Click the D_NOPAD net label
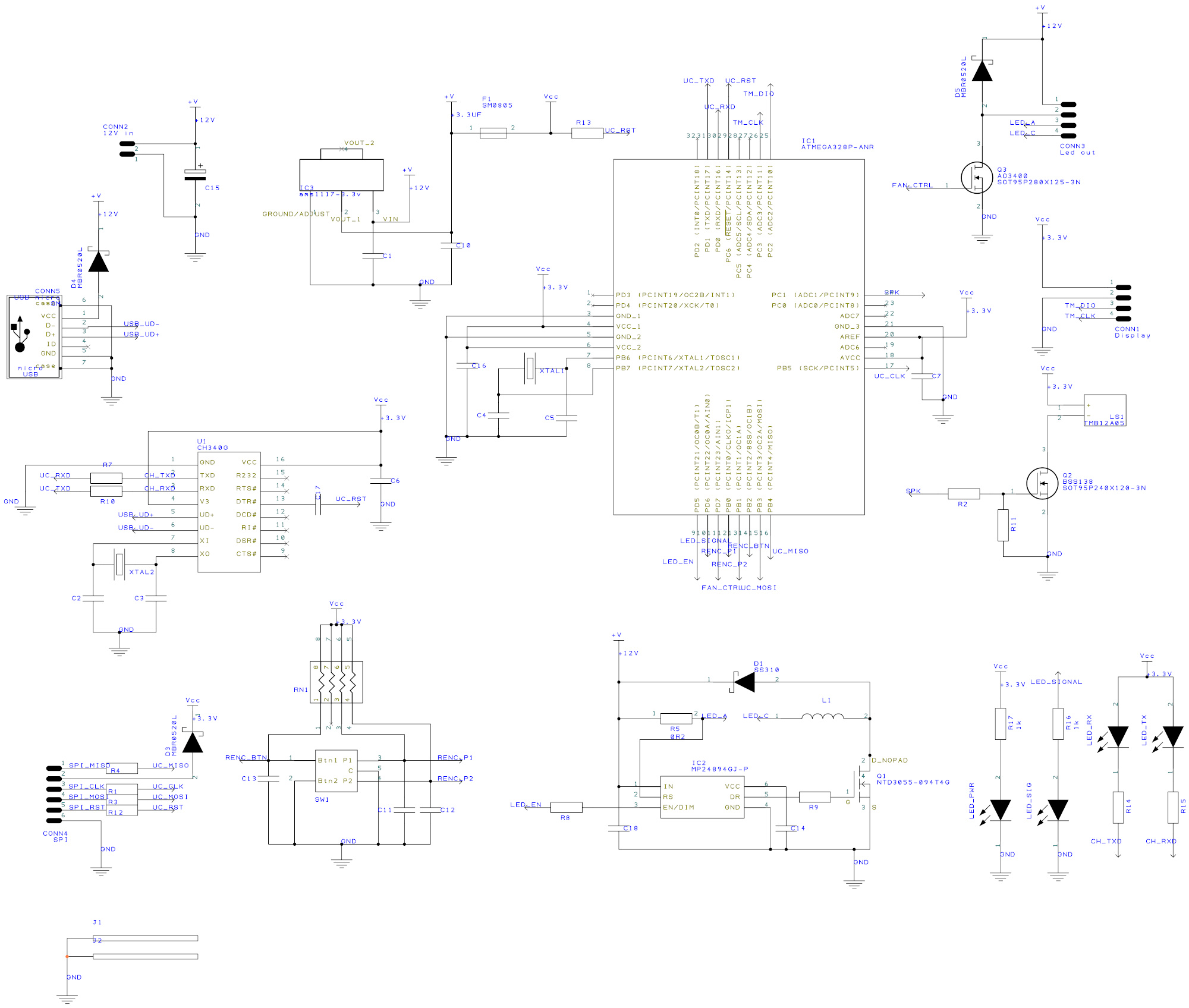The width and height of the screenshot is (1189, 1008). pos(890,761)
